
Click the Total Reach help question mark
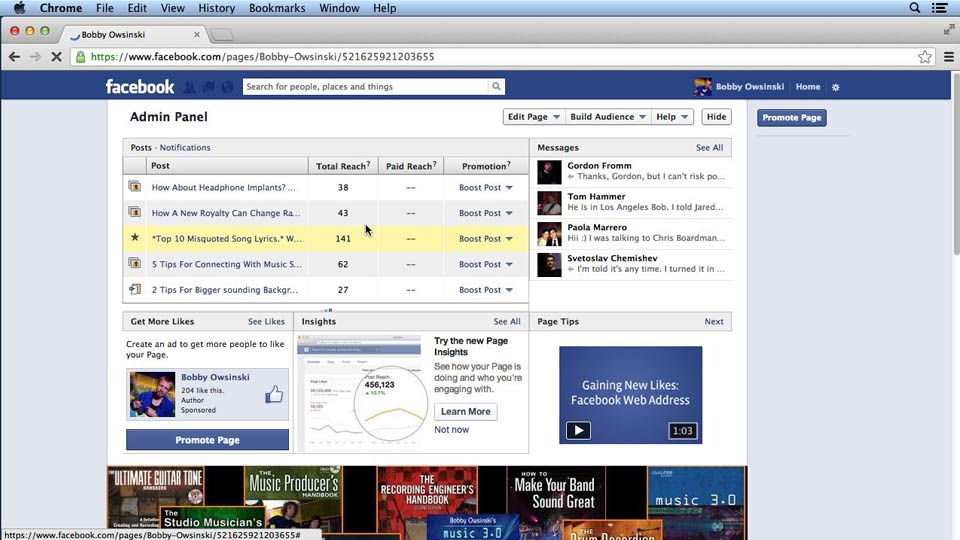(368, 164)
